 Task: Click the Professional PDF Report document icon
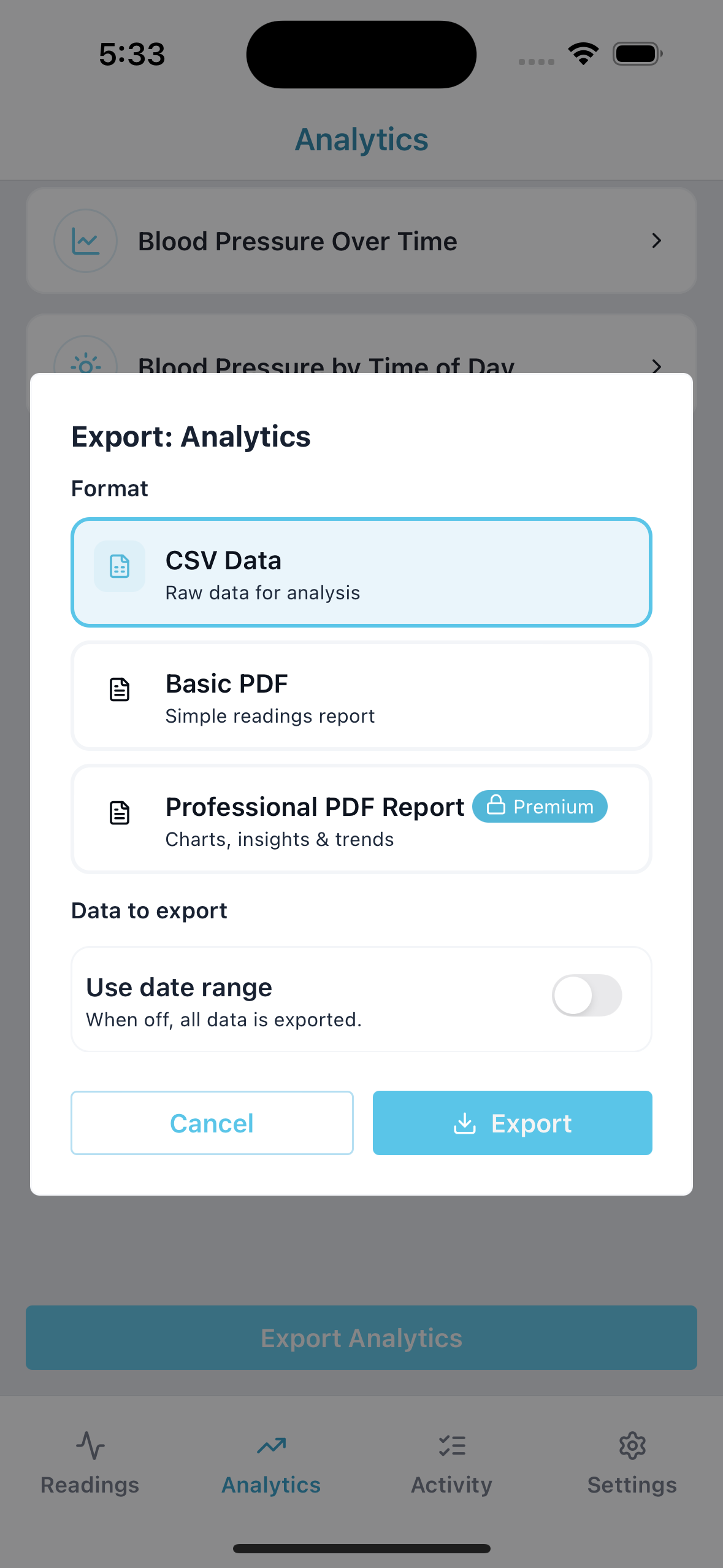click(120, 813)
